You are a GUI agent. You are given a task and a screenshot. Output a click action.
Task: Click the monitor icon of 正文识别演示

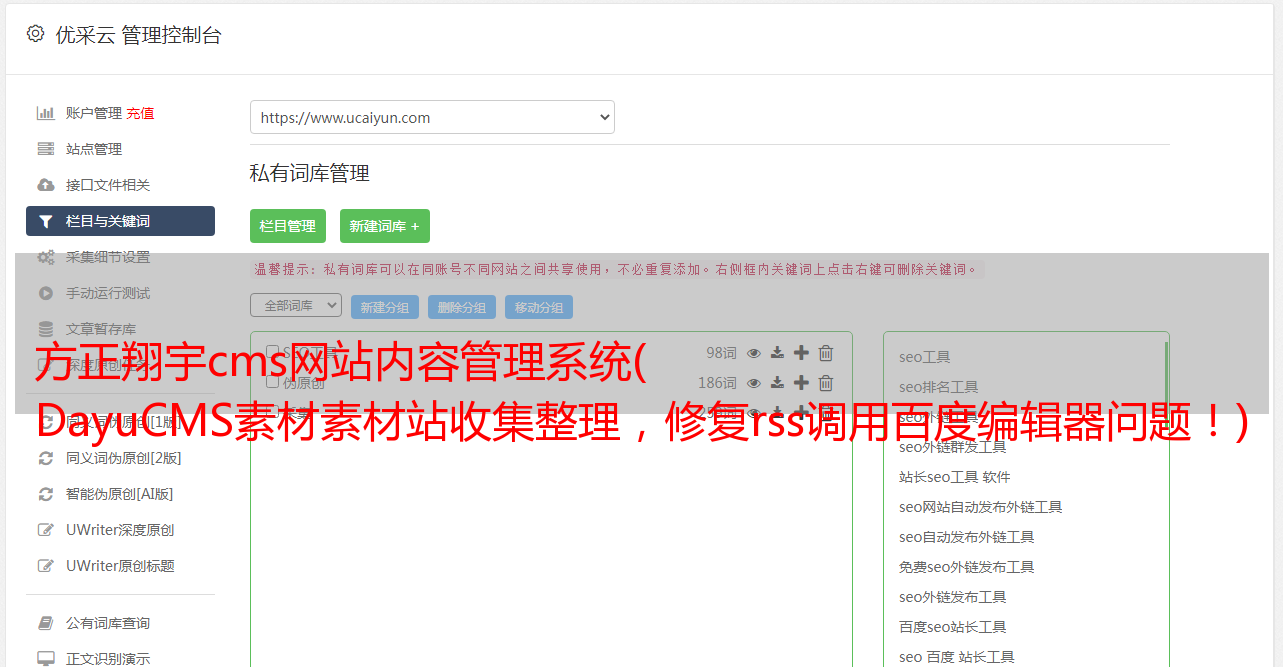46,659
